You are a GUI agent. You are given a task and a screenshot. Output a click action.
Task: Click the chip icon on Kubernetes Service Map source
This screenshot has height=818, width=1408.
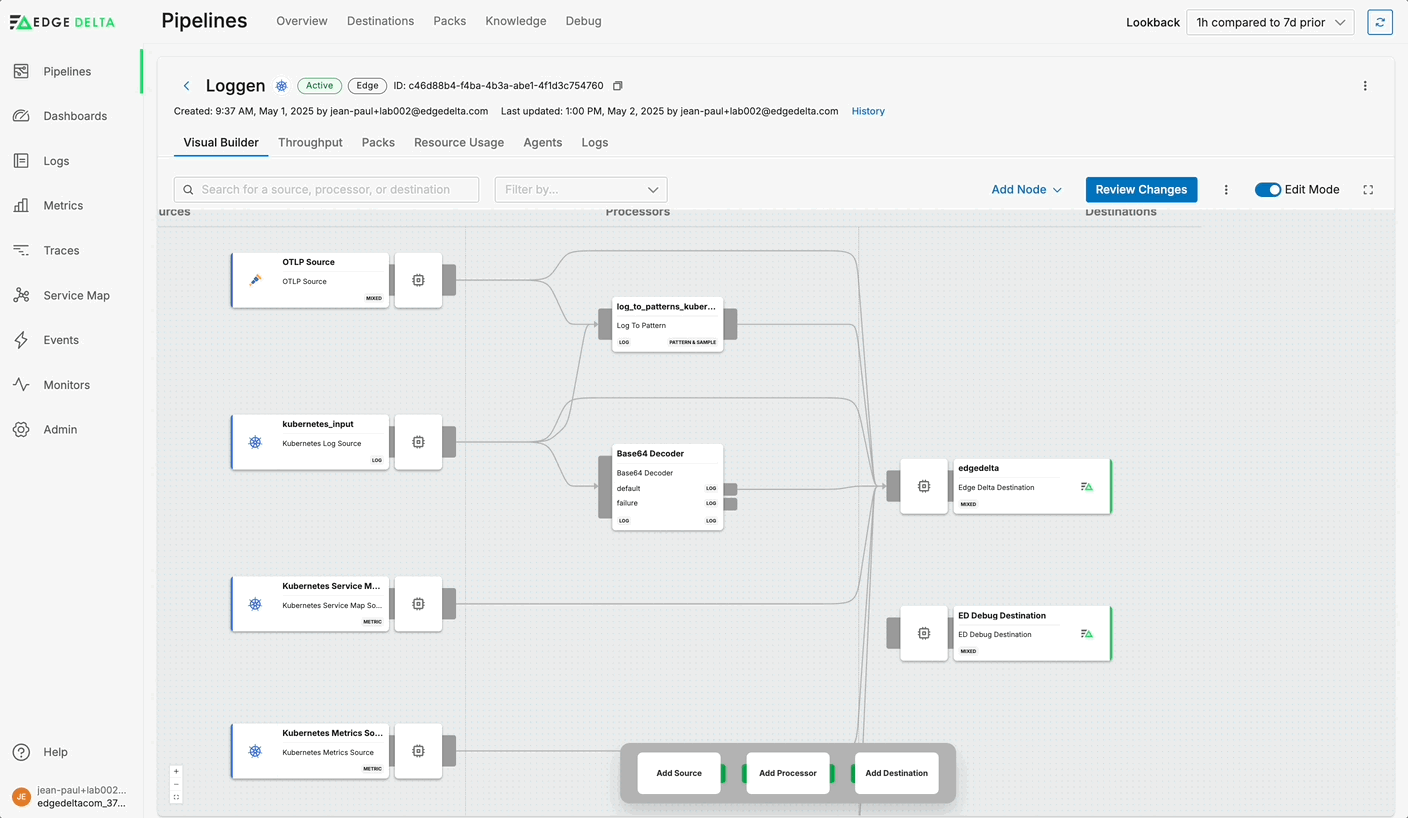tap(418, 604)
